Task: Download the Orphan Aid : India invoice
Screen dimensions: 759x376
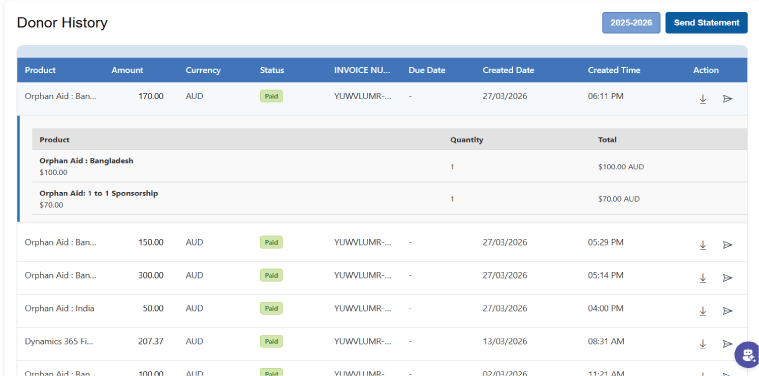Action: [x=703, y=311]
